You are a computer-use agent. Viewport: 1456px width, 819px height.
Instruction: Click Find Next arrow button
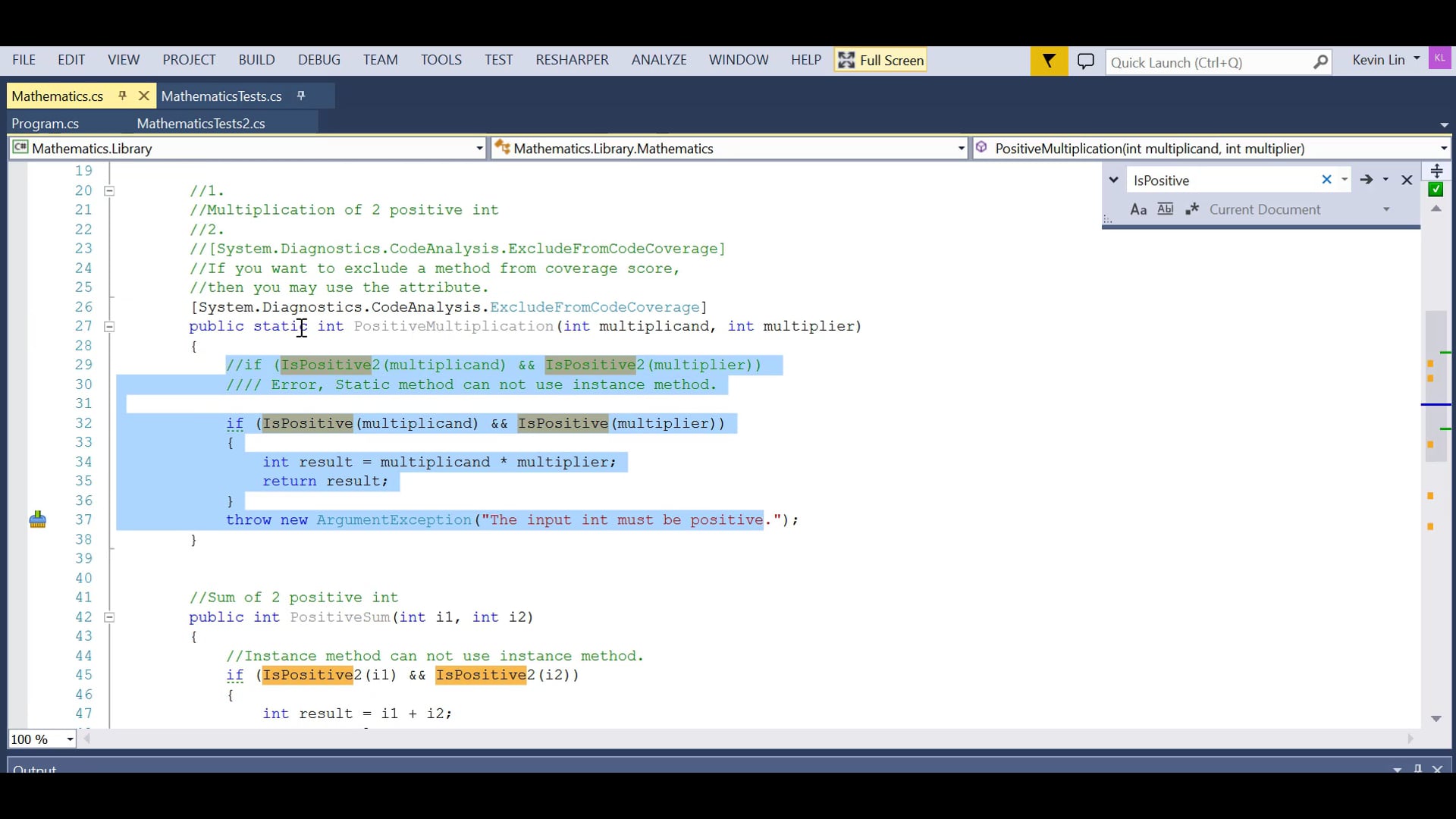pyautogui.click(x=1367, y=180)
